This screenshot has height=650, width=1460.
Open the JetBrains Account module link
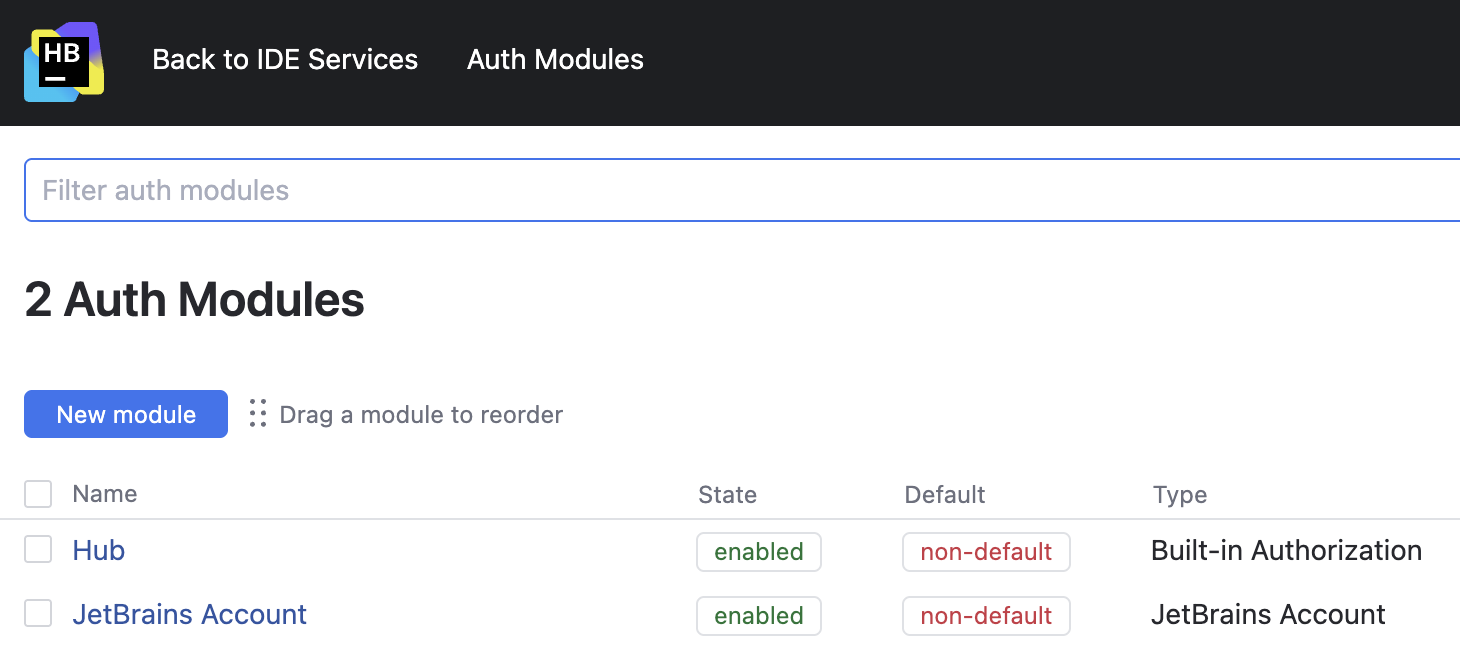coord(190,614)
